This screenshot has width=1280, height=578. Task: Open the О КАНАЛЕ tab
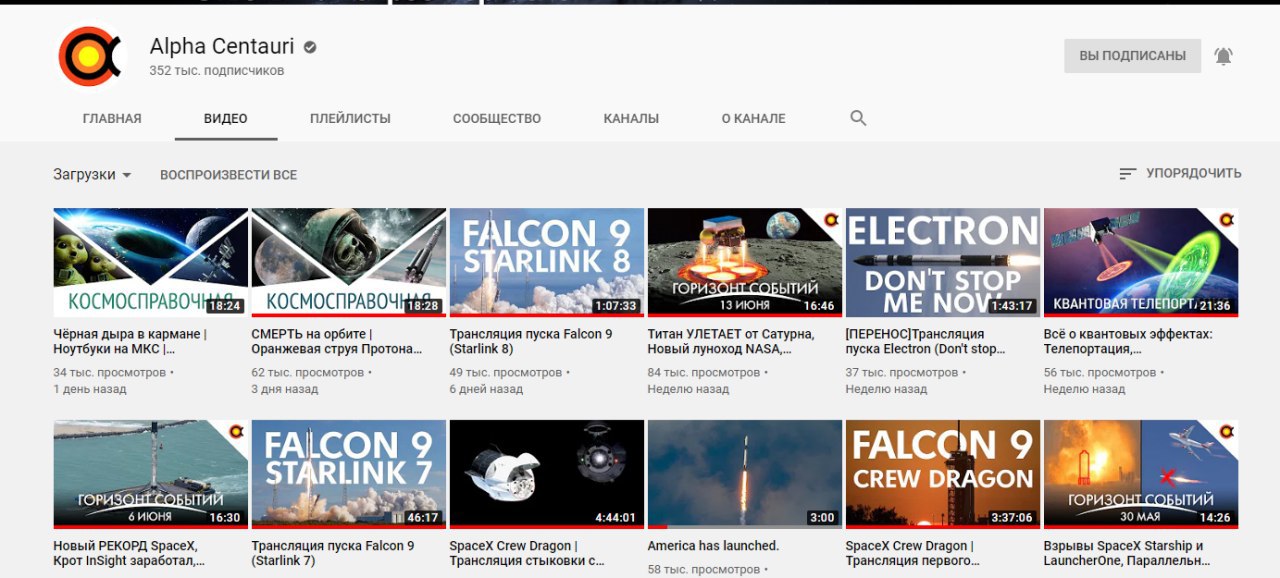coord(753,118)
